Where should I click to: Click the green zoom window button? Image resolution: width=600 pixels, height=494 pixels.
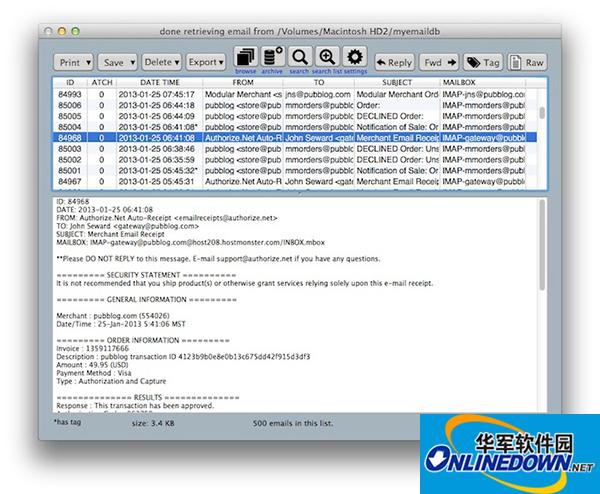(x=75, y=31)
